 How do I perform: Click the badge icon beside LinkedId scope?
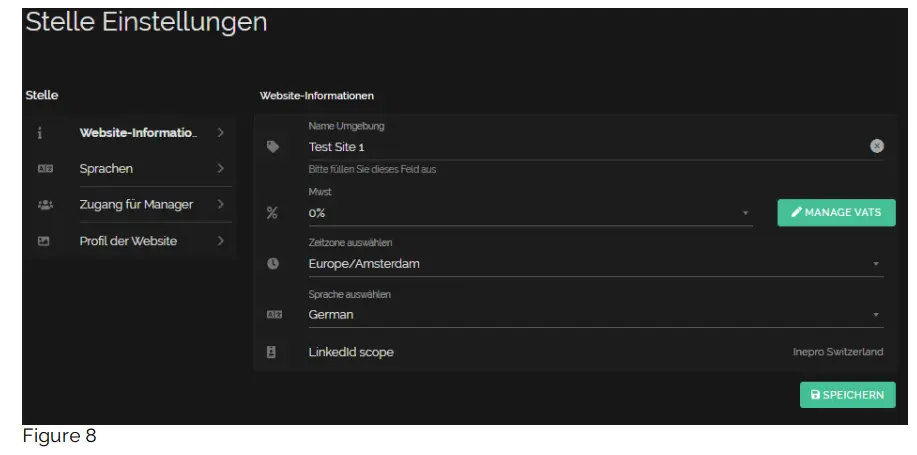272,352
